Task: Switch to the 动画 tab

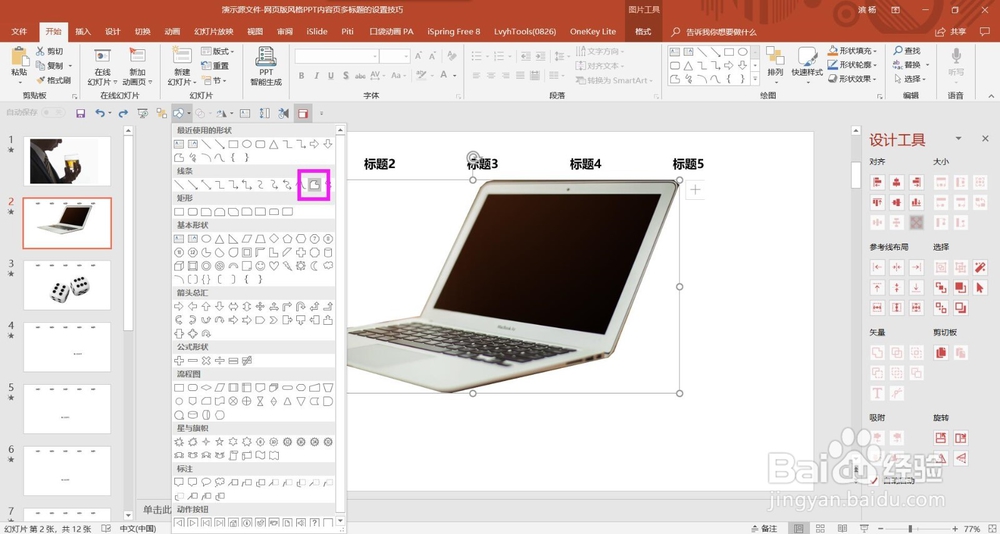Action: (x=172, y=32)
